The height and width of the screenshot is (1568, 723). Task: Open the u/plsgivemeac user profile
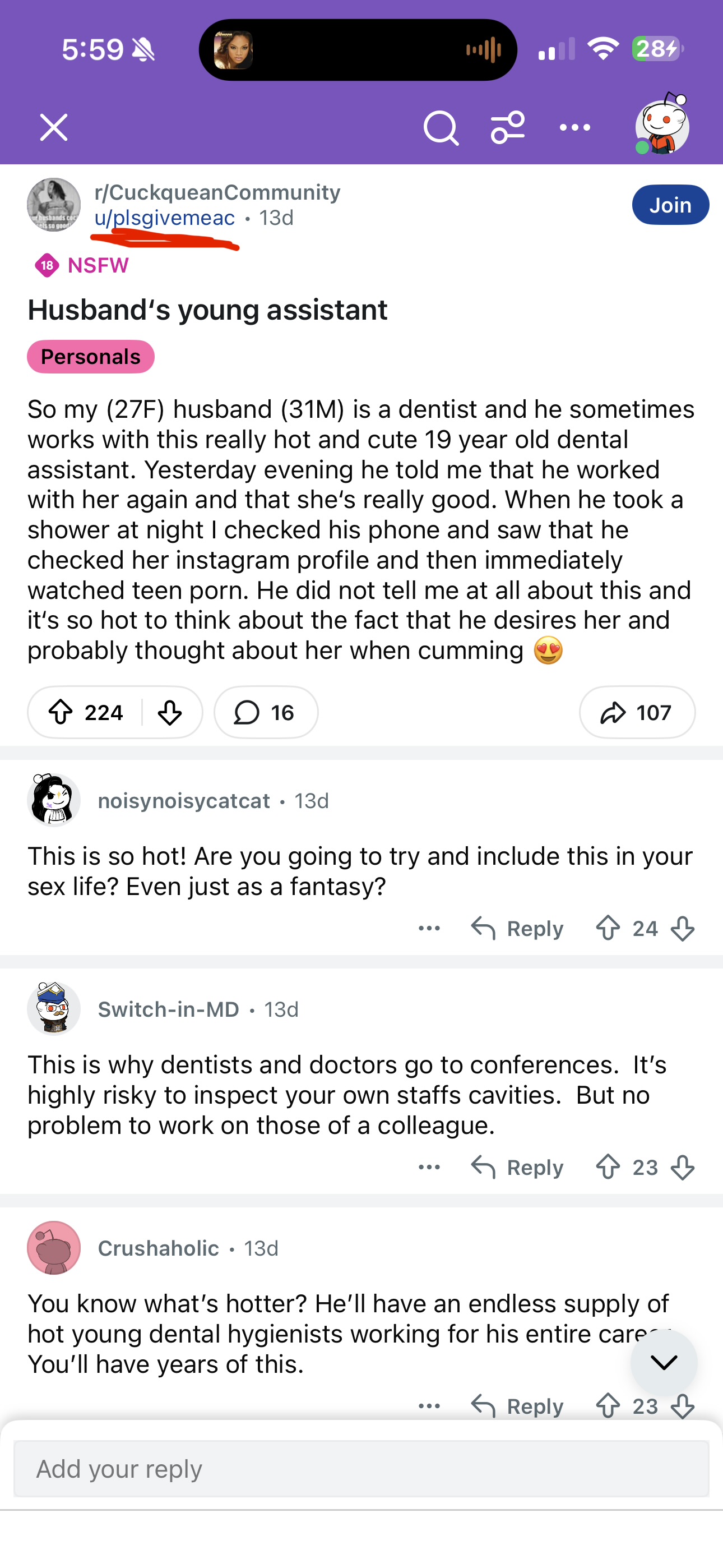pos(164,218)
